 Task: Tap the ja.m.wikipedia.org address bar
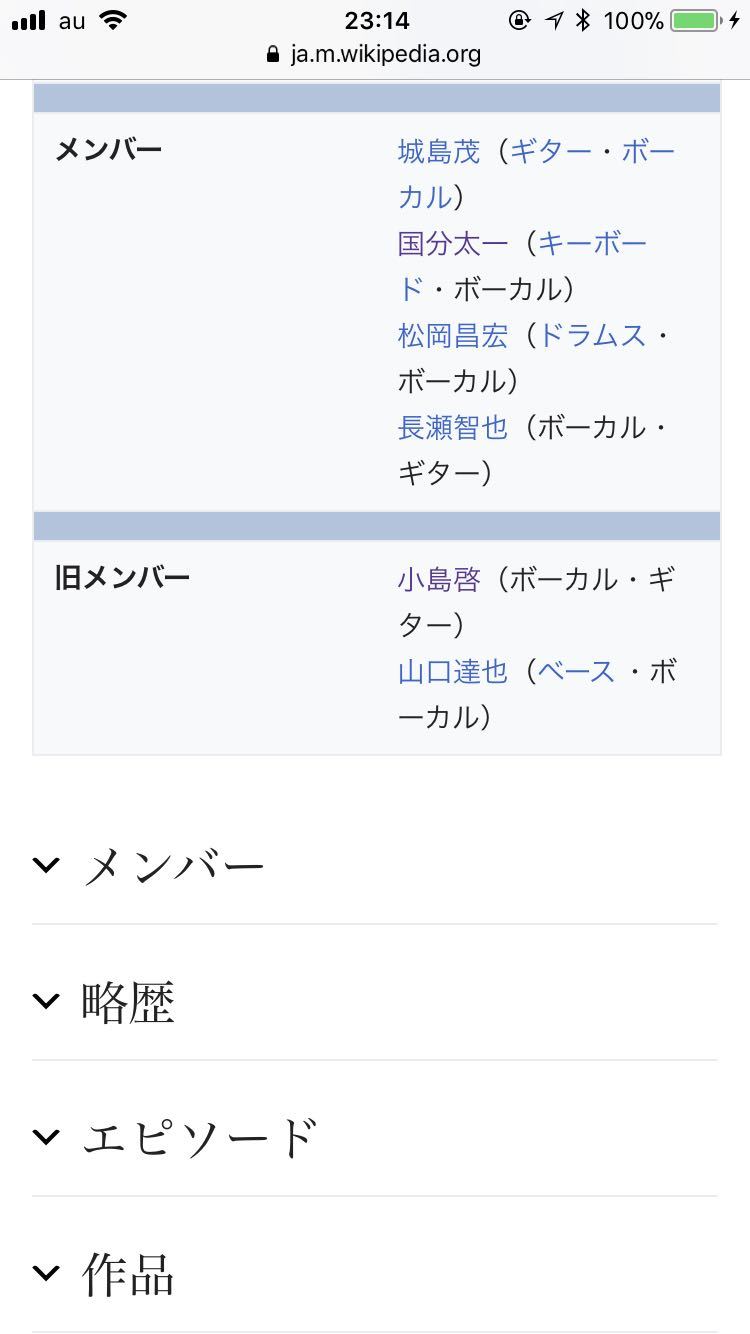pos(386,54)
